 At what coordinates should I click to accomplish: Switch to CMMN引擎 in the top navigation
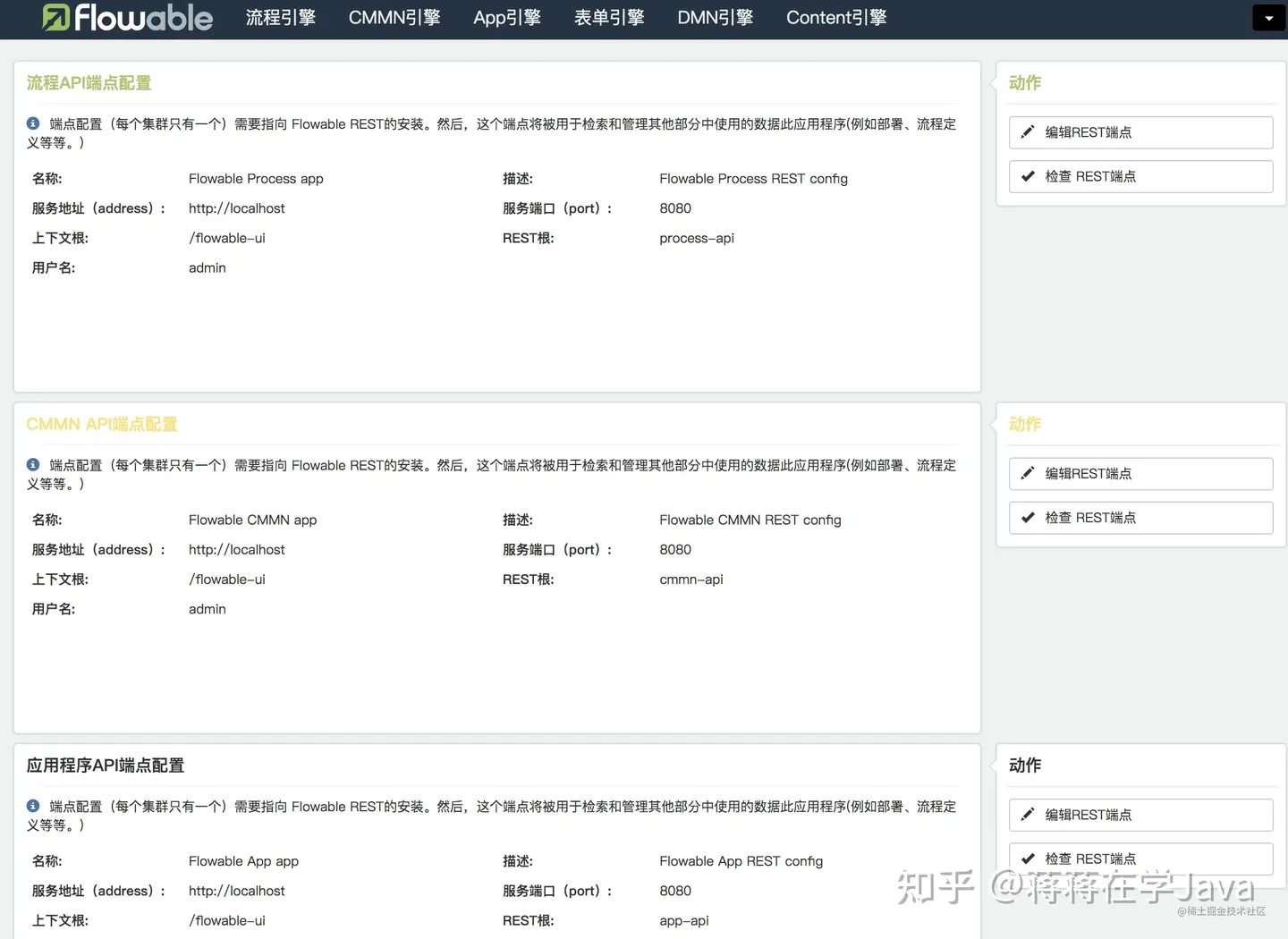click(394, 18)
